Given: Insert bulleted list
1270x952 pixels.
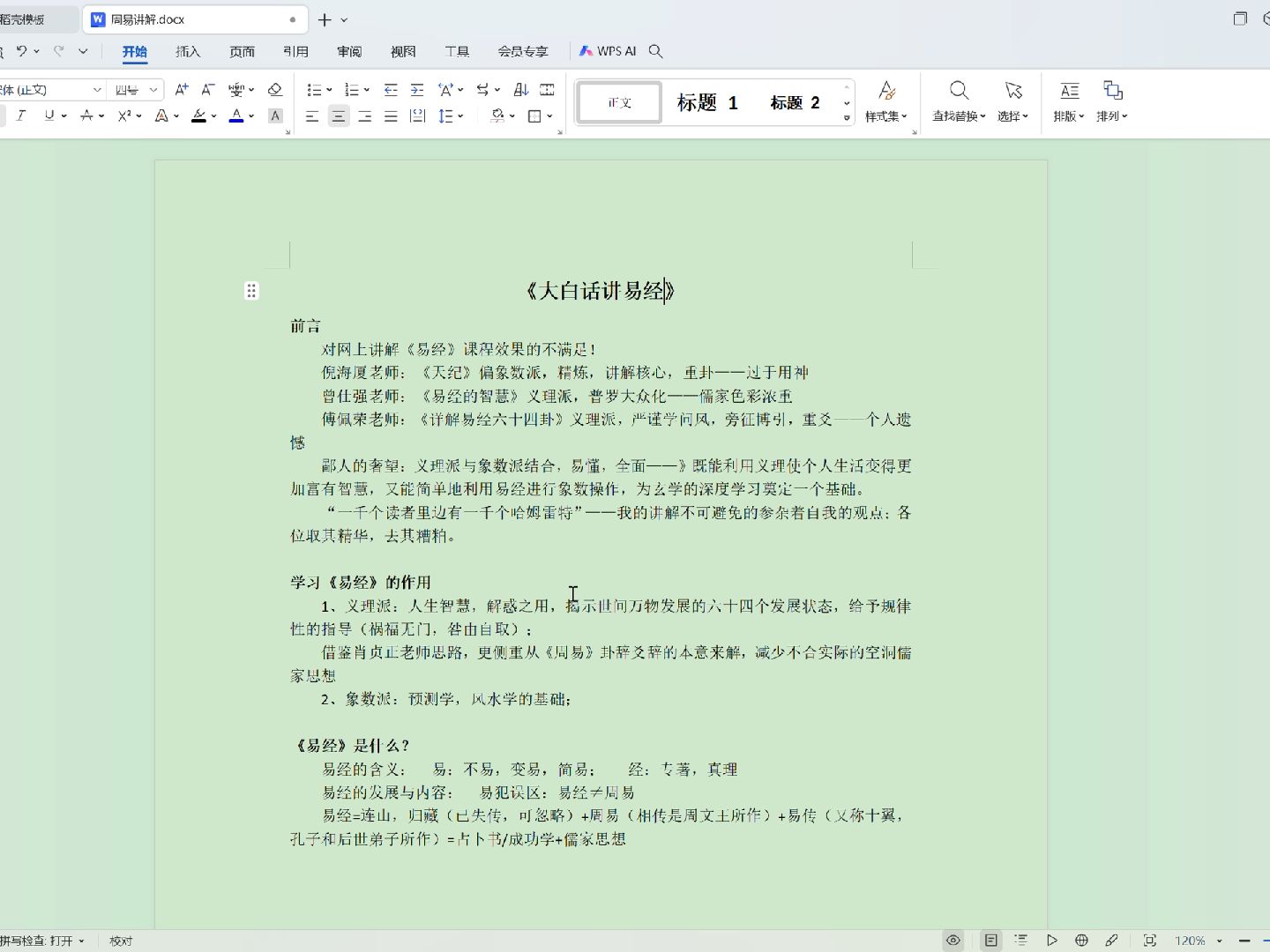Looking at the screenshot, I should (314, 90).
